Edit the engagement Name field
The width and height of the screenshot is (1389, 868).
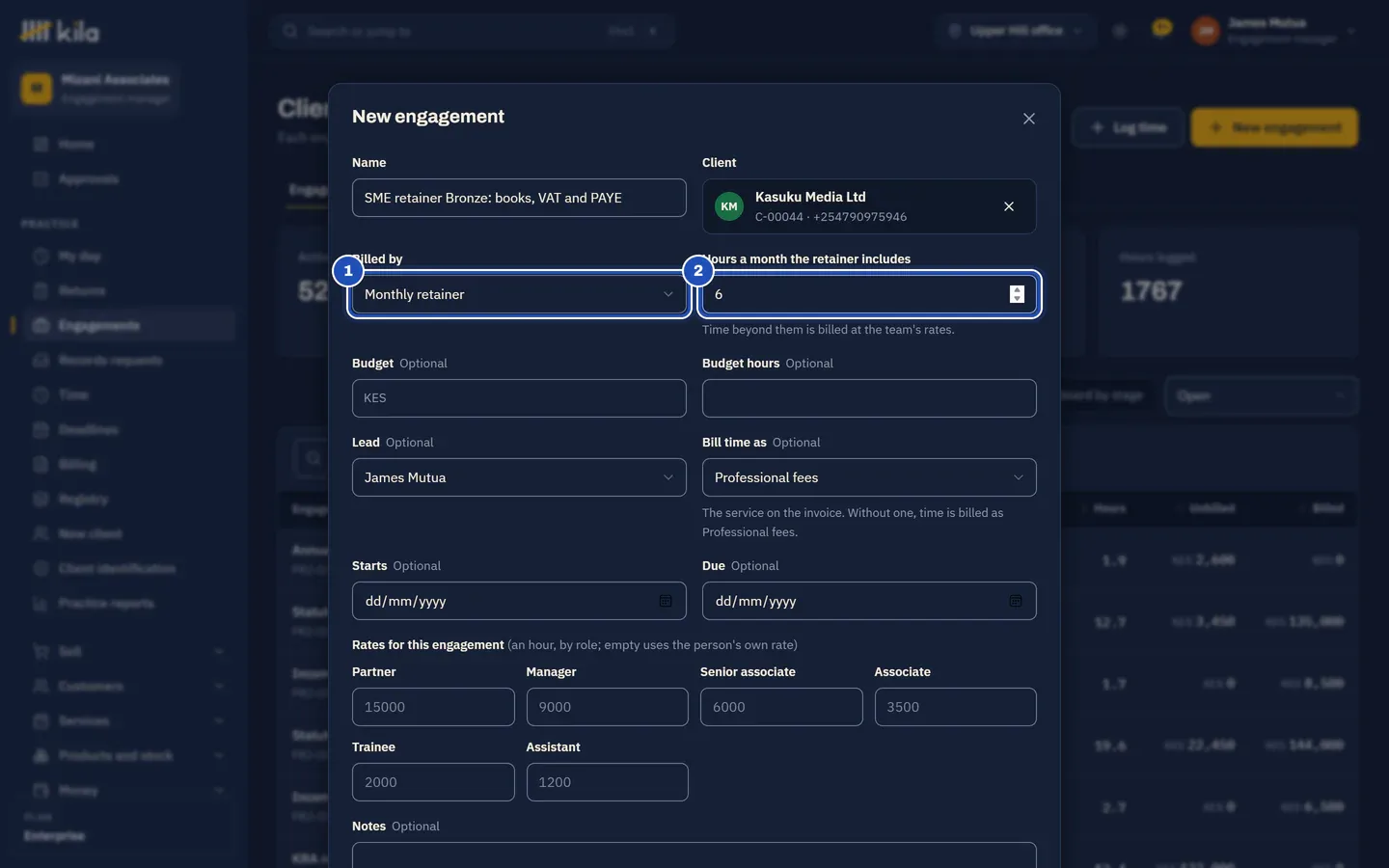[519, 198]
